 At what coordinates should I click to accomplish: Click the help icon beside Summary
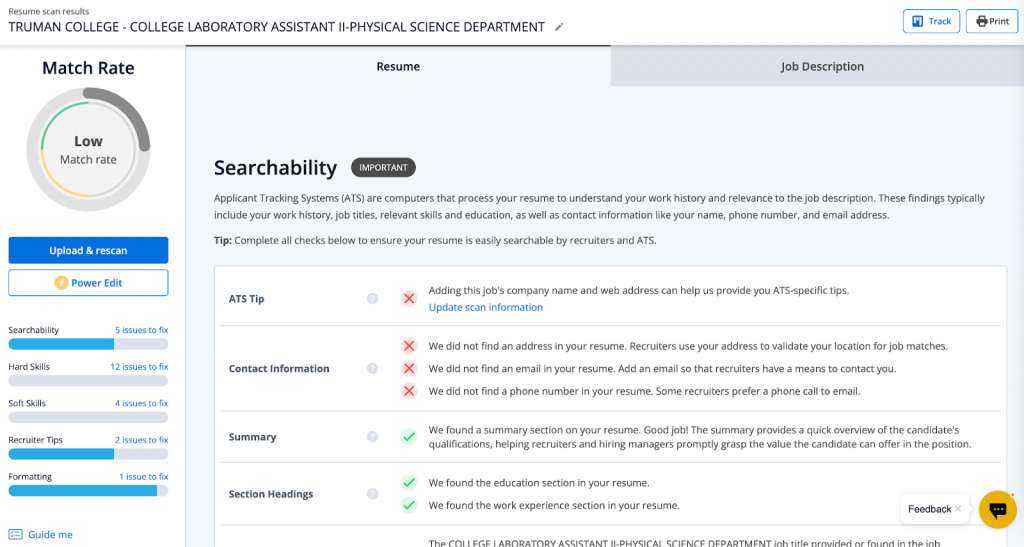(372, 437)
